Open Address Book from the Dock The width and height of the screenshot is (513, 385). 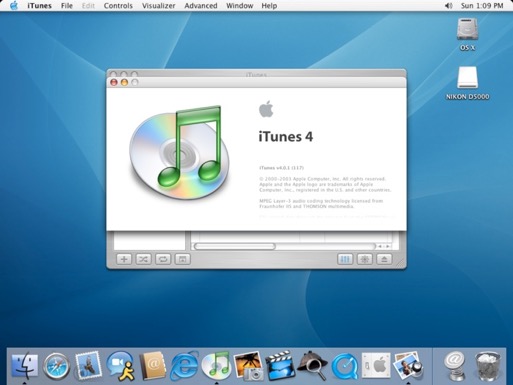tap(152, 366)
